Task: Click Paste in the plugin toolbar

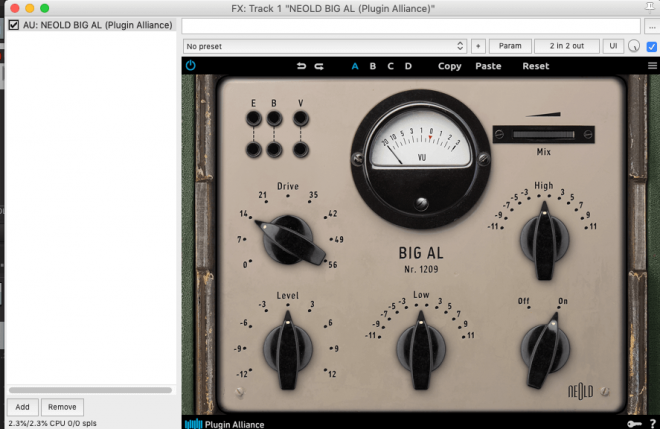Action: 488,66
